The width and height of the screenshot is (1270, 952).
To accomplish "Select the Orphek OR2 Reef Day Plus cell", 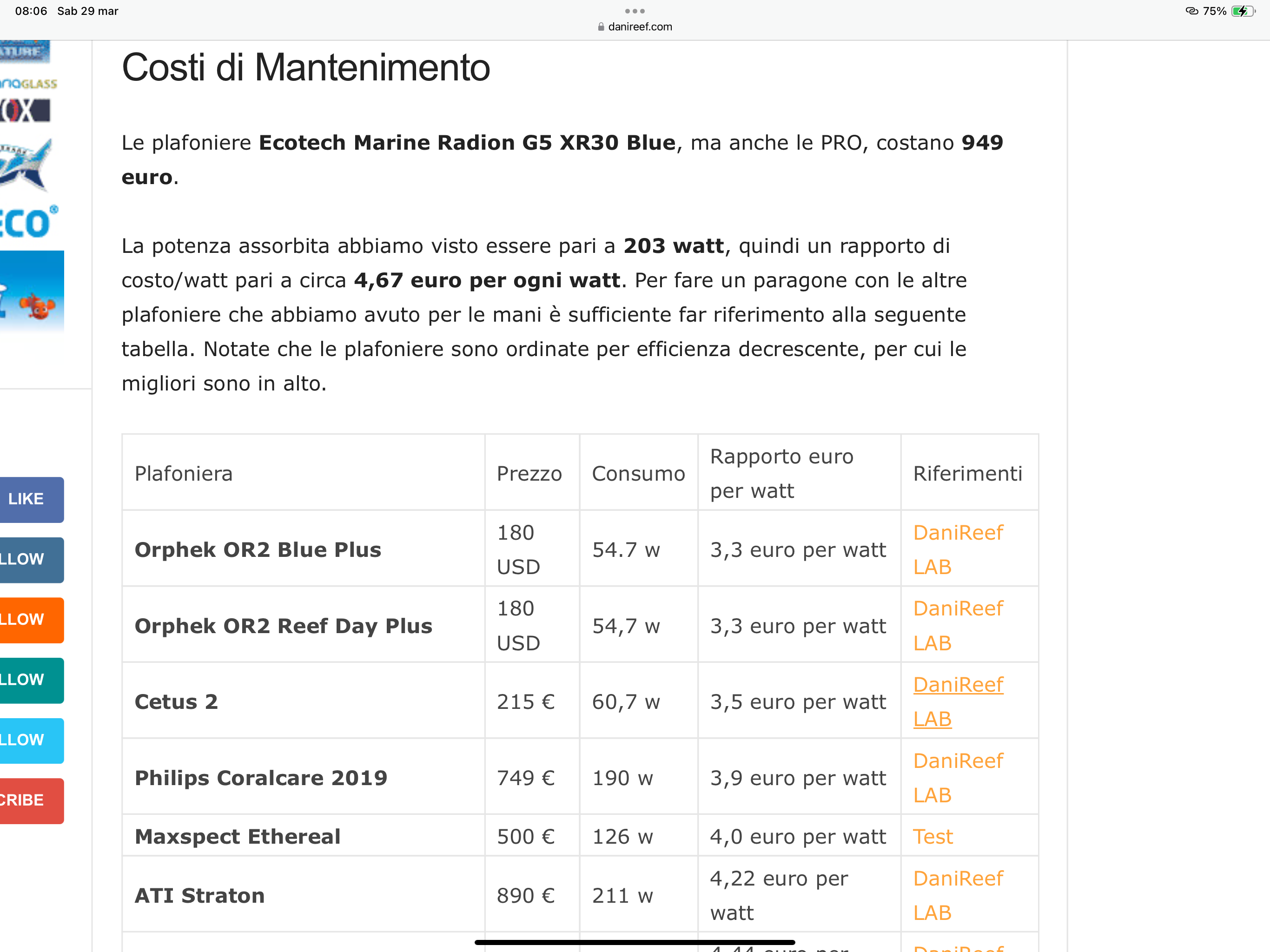I will tap(303, 625).
